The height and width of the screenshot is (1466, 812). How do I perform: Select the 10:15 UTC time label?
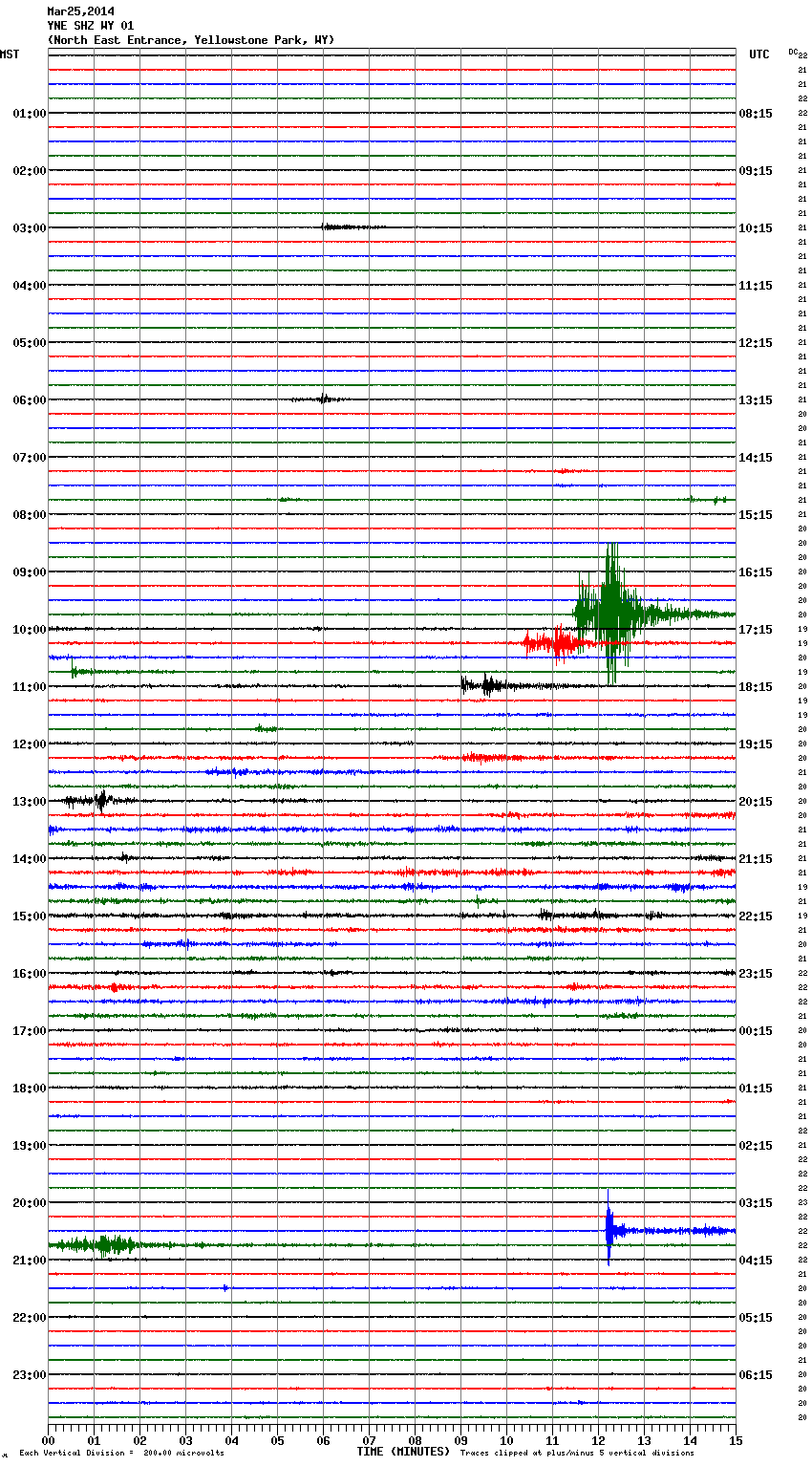(x=756, y=228)
